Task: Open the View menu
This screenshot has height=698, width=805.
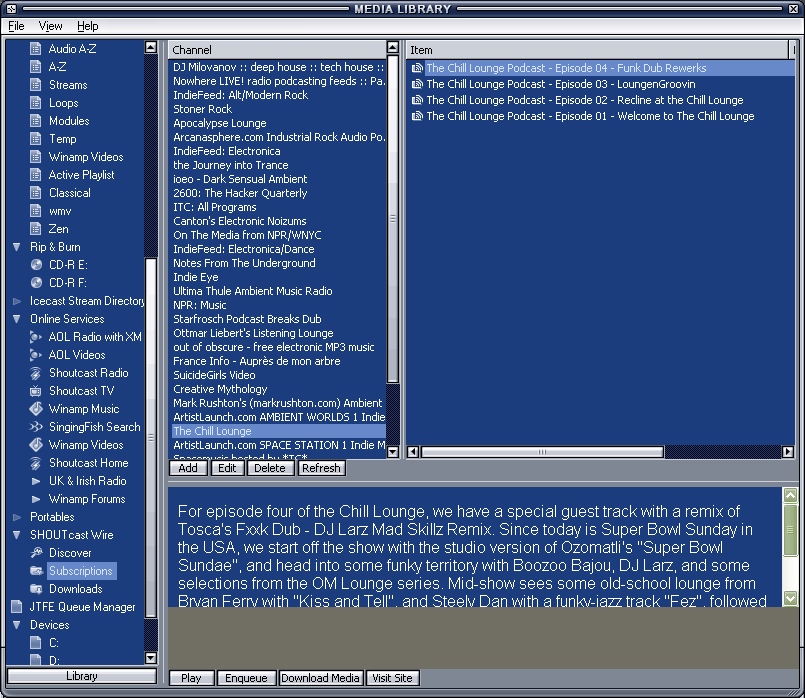Action: click(x=50, y=26)
